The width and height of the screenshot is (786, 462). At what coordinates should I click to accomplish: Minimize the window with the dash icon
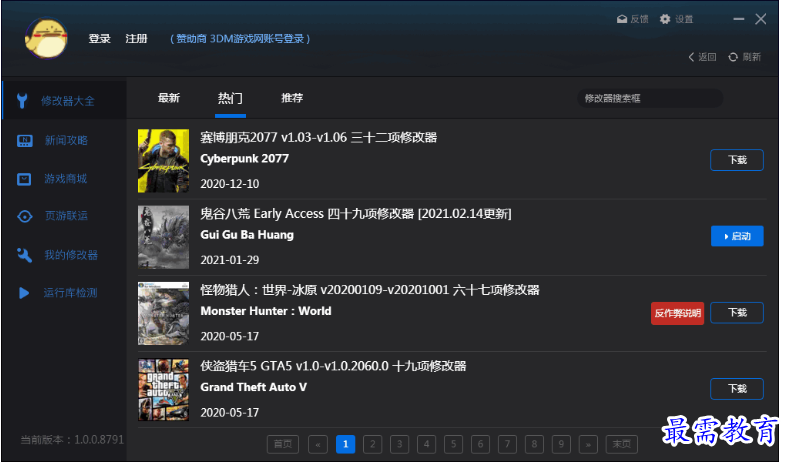point(738,19)
